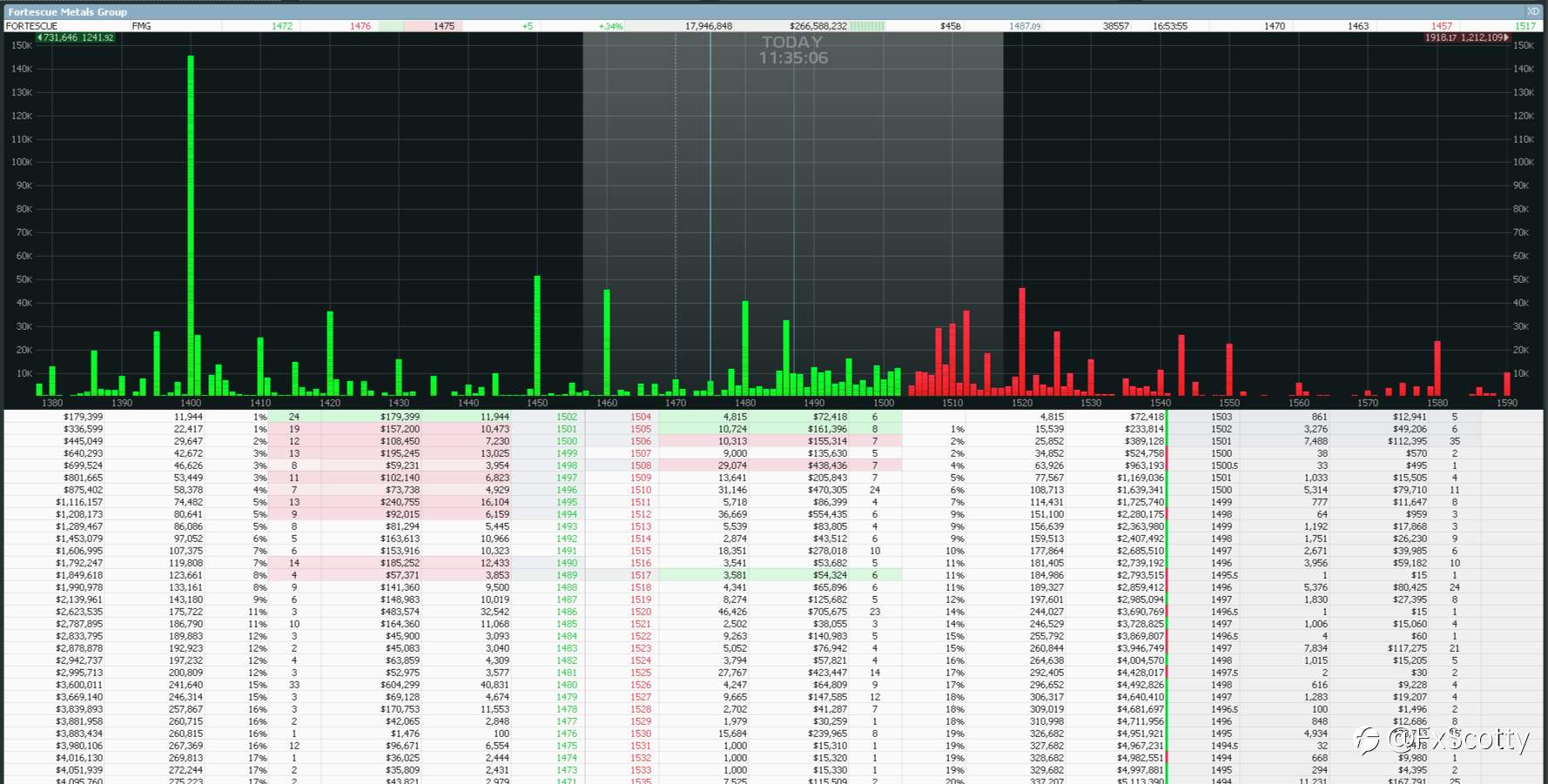Click the trade value $80,425 cell
The width and height of the screenshot is (1548, 784).
[x=1410, y=587]
